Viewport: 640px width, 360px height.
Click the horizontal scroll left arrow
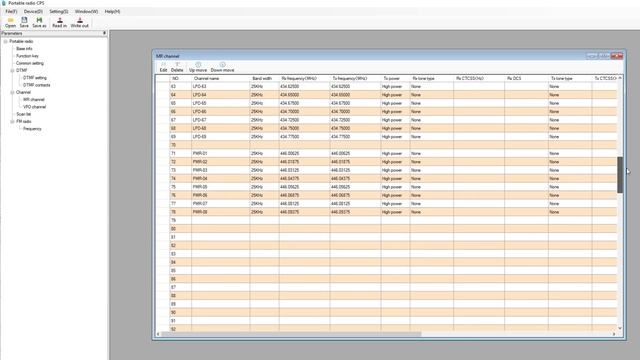pos(158,334)
